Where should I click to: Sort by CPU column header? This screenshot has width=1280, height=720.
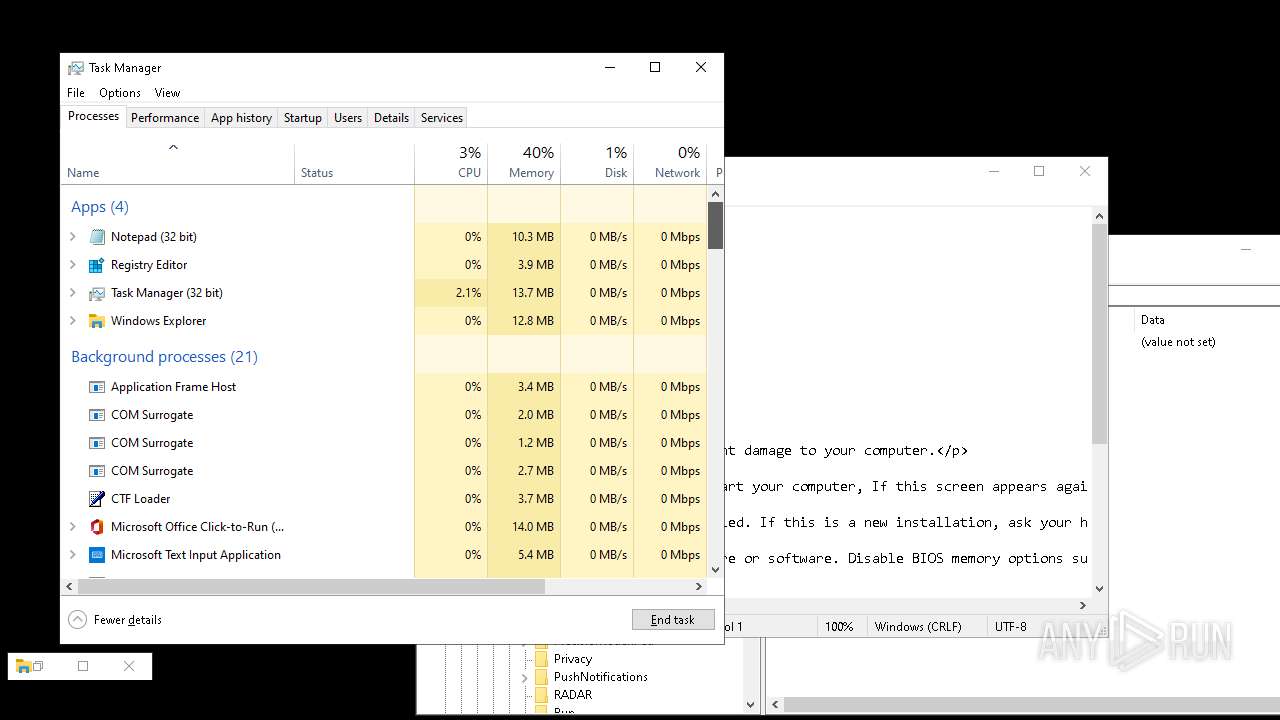tap(451, 163)
